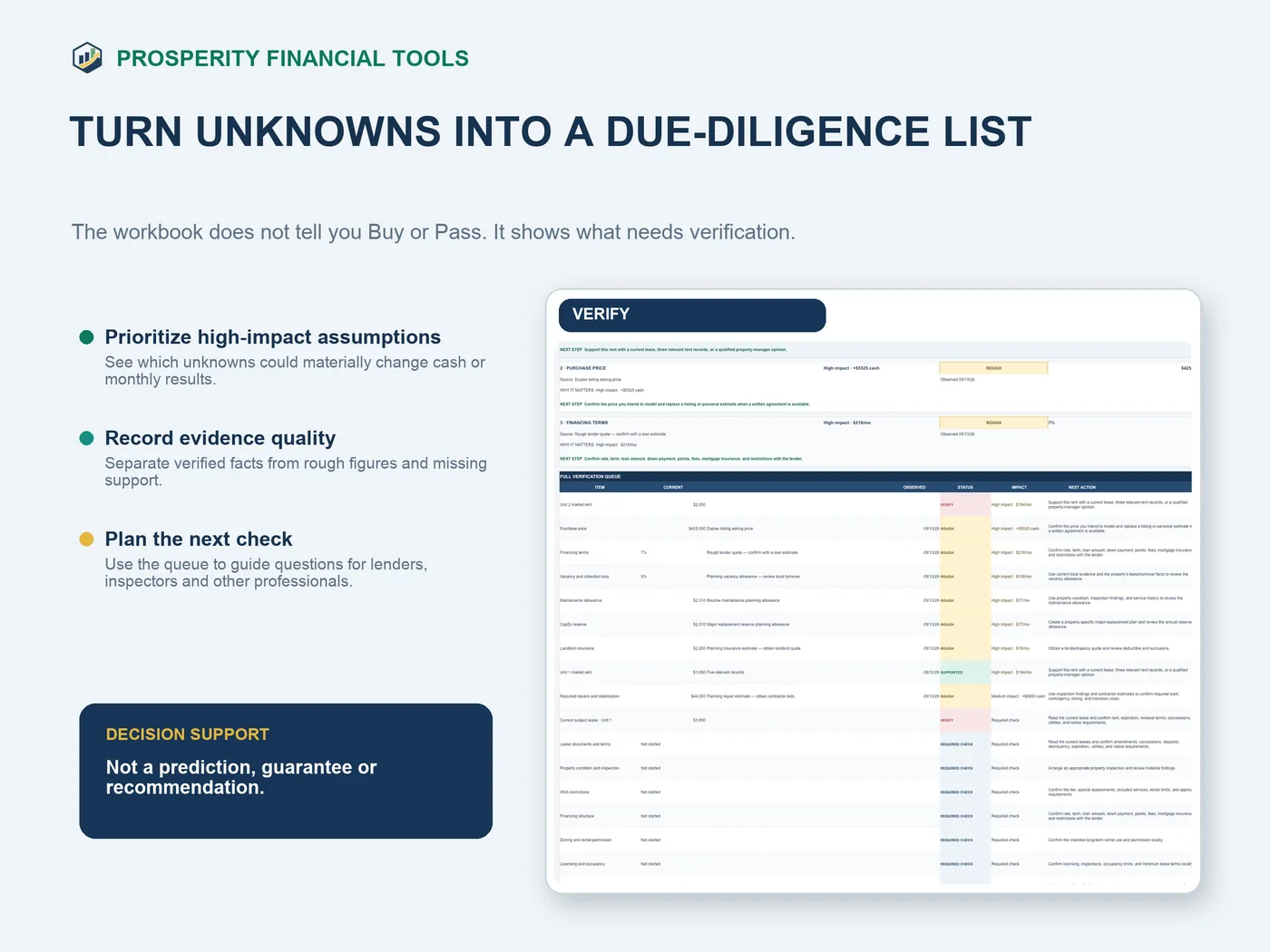Image resolution: width=1270 pixels, height=952 pixels.
Task: Click the STATUS column header
Action: click(965, 487)
